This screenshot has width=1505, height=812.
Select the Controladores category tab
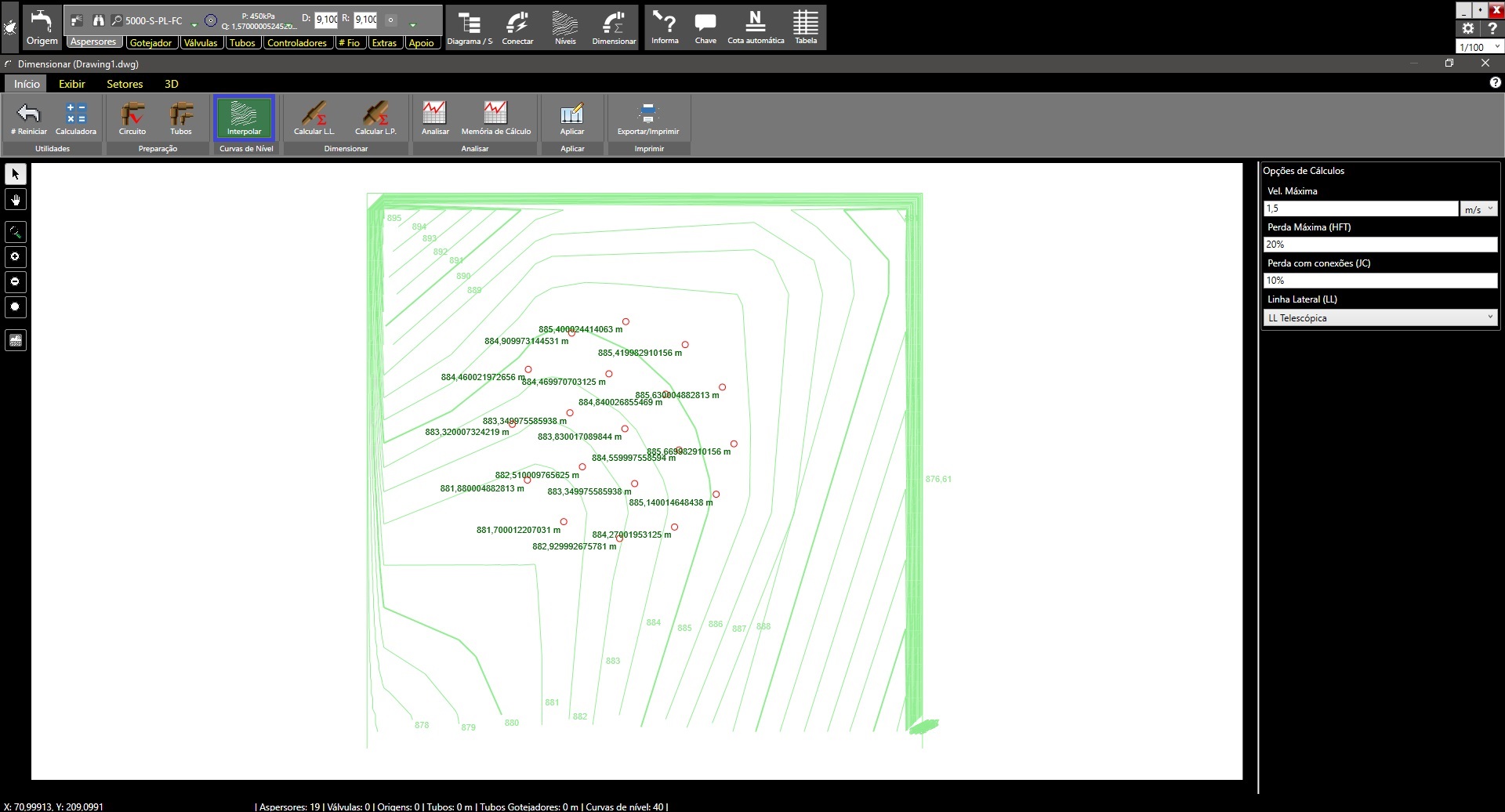[297, 42]
